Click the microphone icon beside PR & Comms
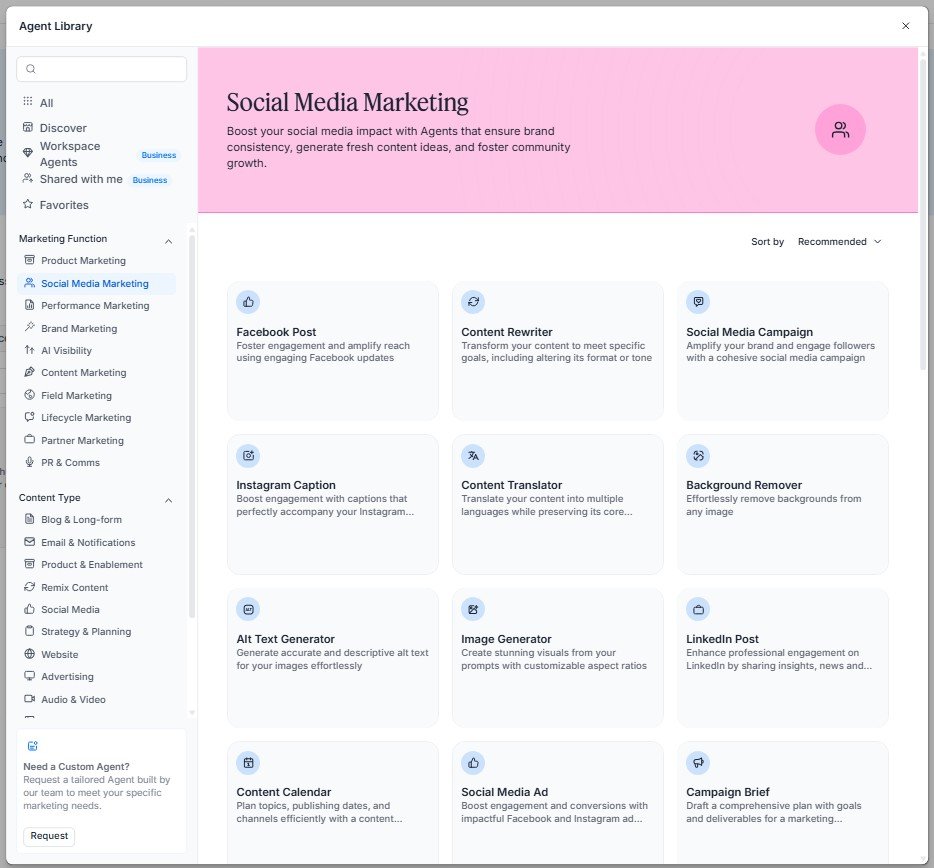 tap(29, 462)
